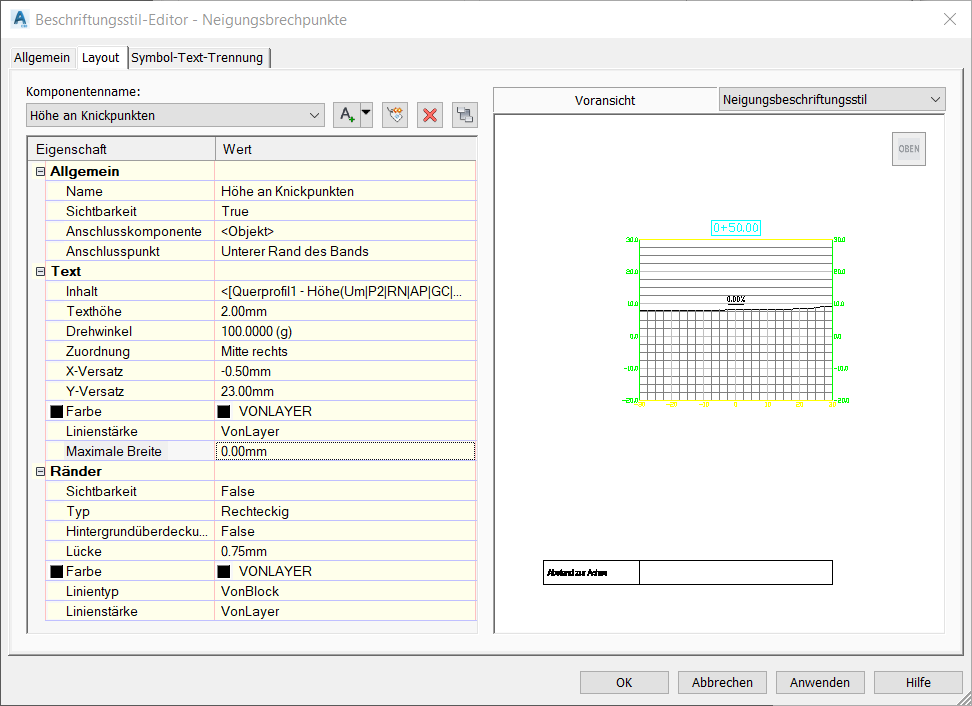Collapse the Ränder property group
The image size is (972, 706).
[x=40, y=471]
